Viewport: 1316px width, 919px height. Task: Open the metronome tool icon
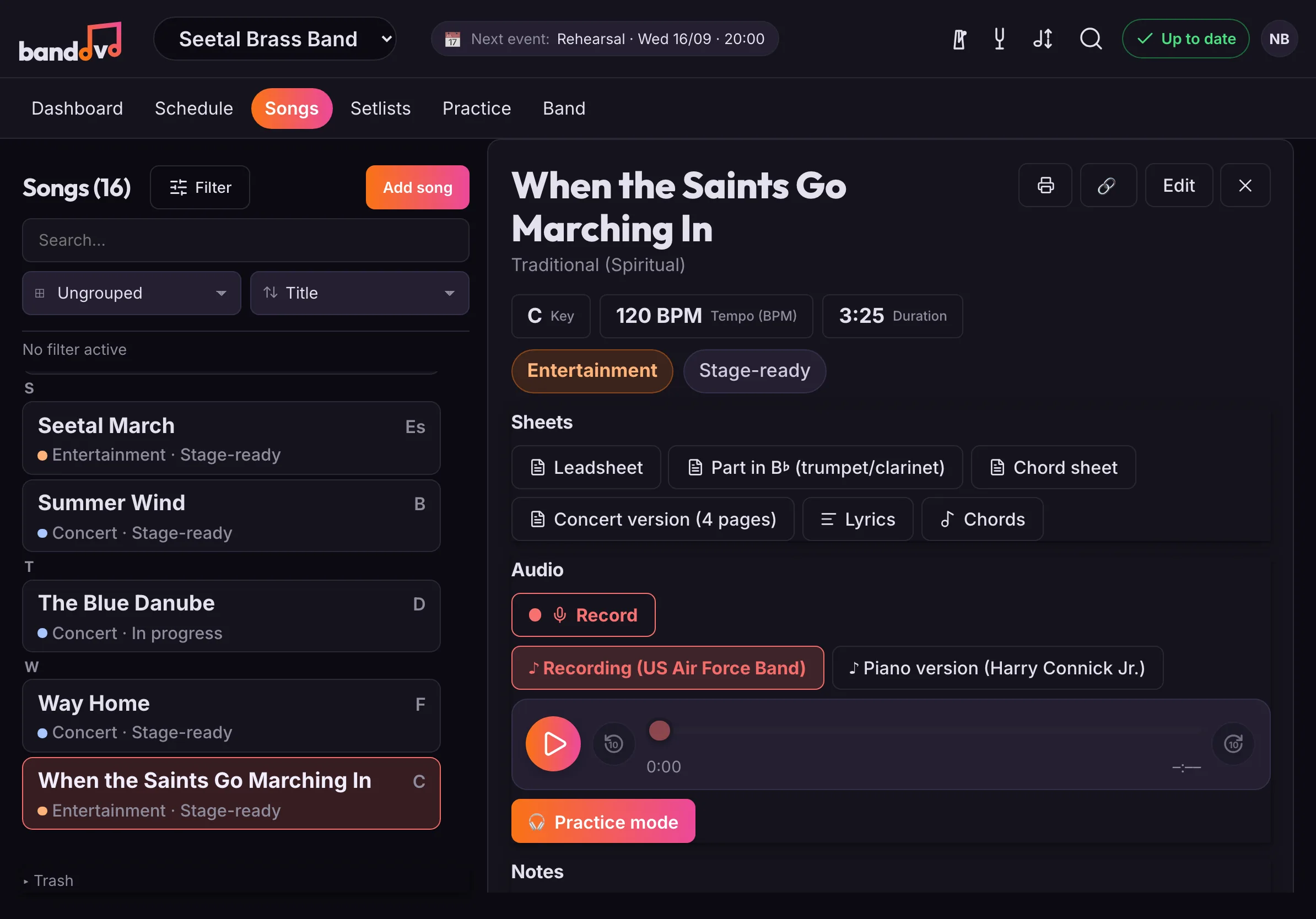pos(959,39)
